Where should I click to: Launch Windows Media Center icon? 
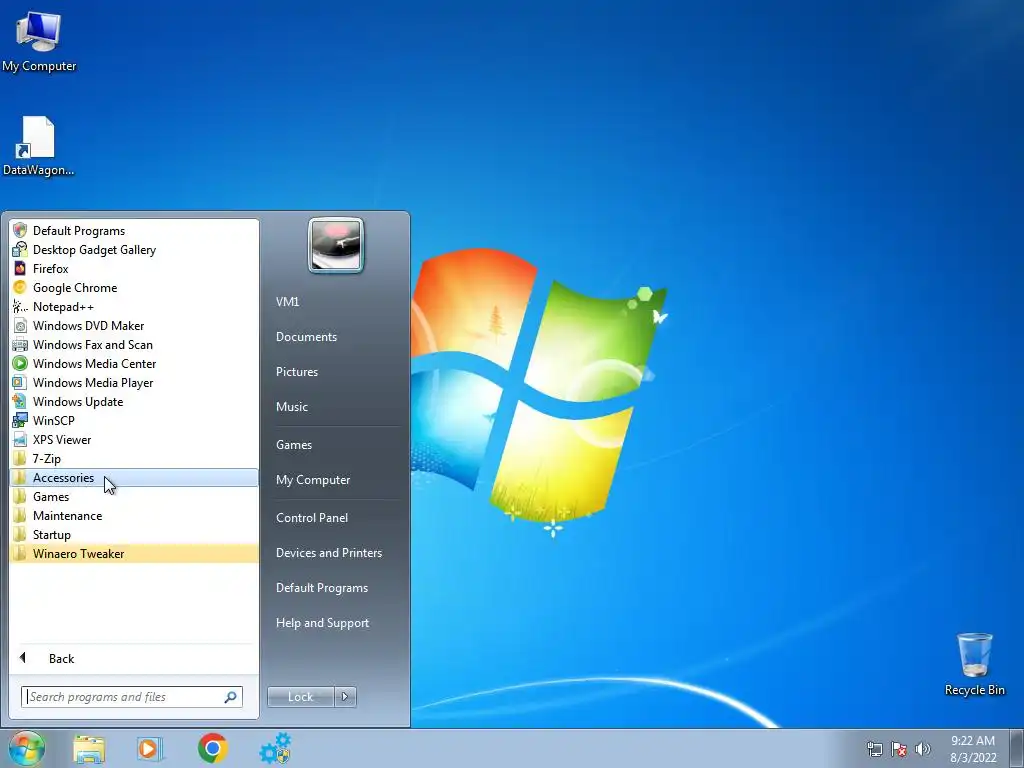point(20,363)
